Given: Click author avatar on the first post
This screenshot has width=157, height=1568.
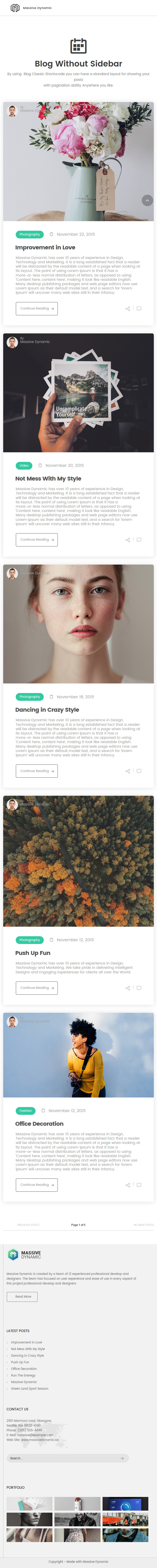Looking at the screenshot, I should pyautogui.click(x=12, y=111).
